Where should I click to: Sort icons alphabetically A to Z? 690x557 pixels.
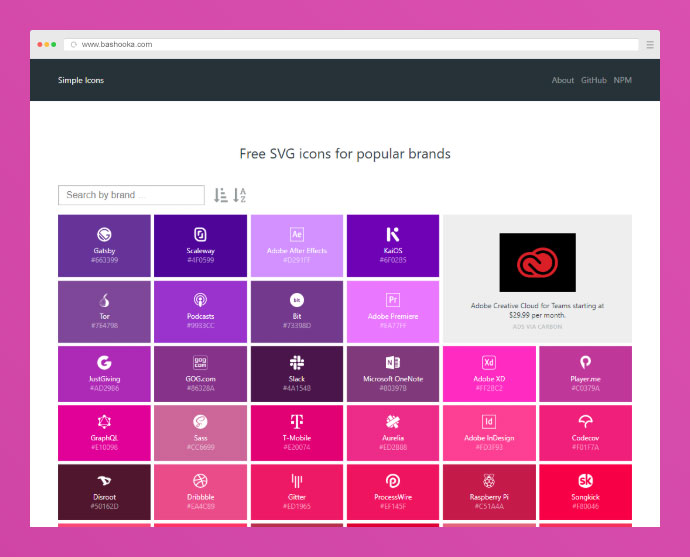(239, 195)
